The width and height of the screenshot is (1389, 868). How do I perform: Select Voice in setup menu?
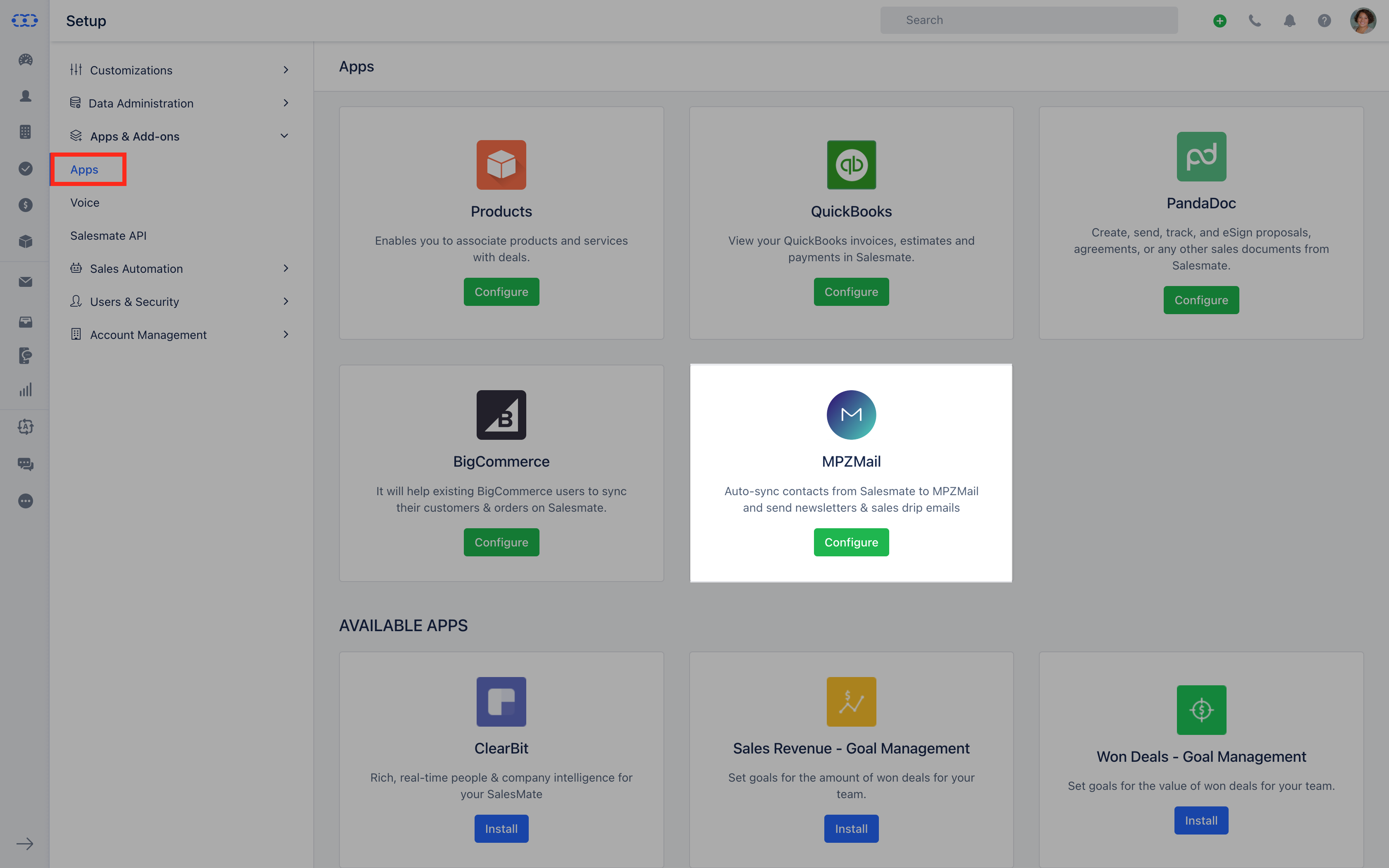[85, 203]
